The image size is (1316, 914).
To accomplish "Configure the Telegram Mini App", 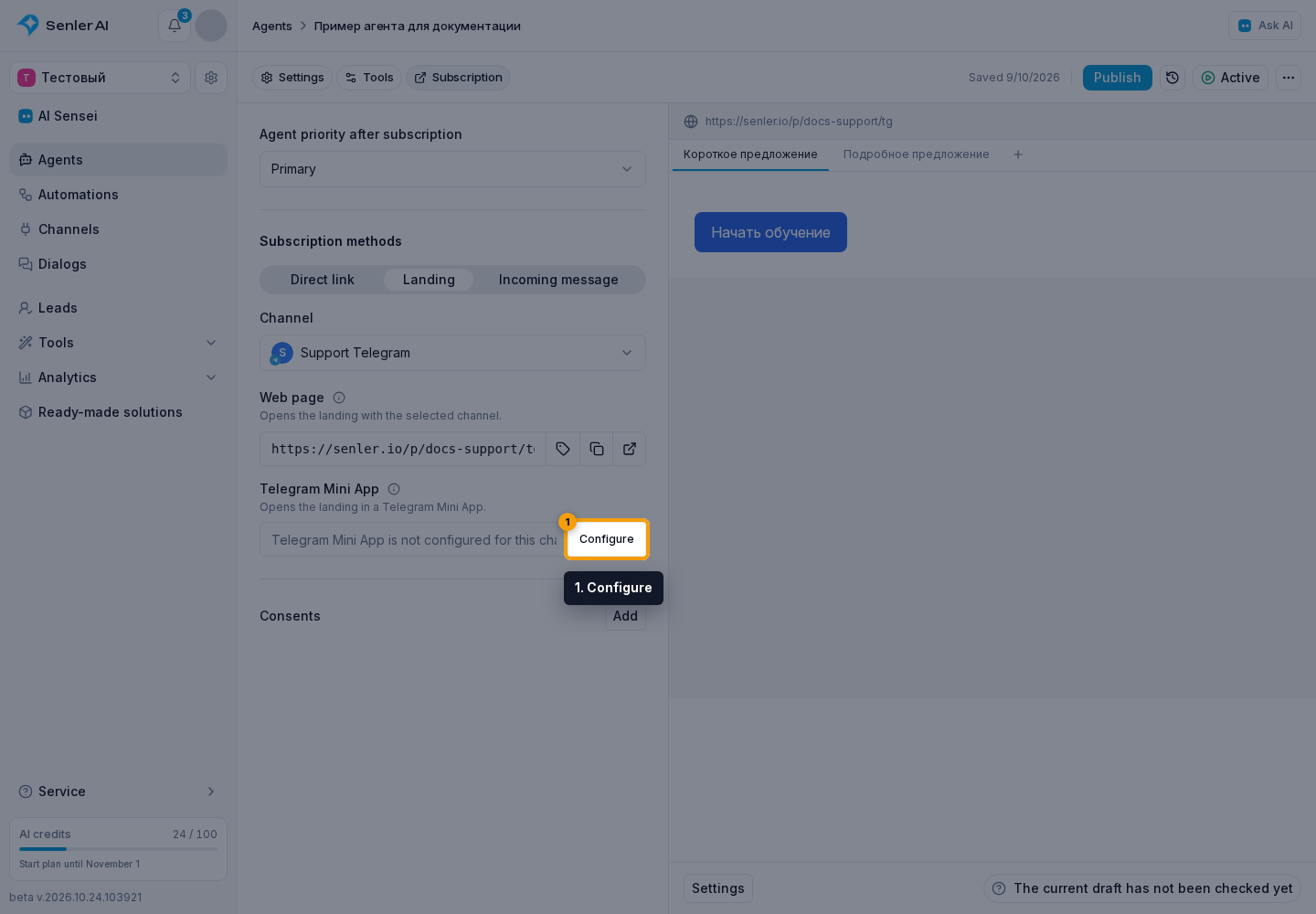I will [x=607, y=539].
